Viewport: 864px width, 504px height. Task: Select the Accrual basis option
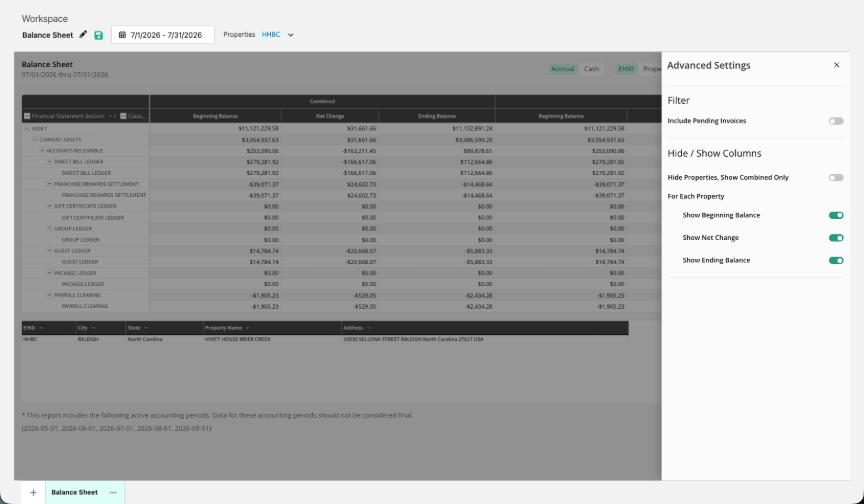563,69
